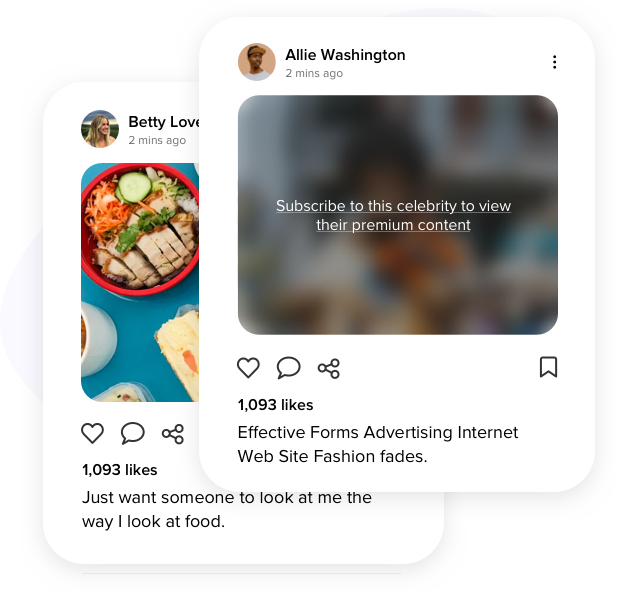The image size is (618, 593).
Task: Open the Betty Love name link
Action: pyautogui.click(x=164, y=122)
